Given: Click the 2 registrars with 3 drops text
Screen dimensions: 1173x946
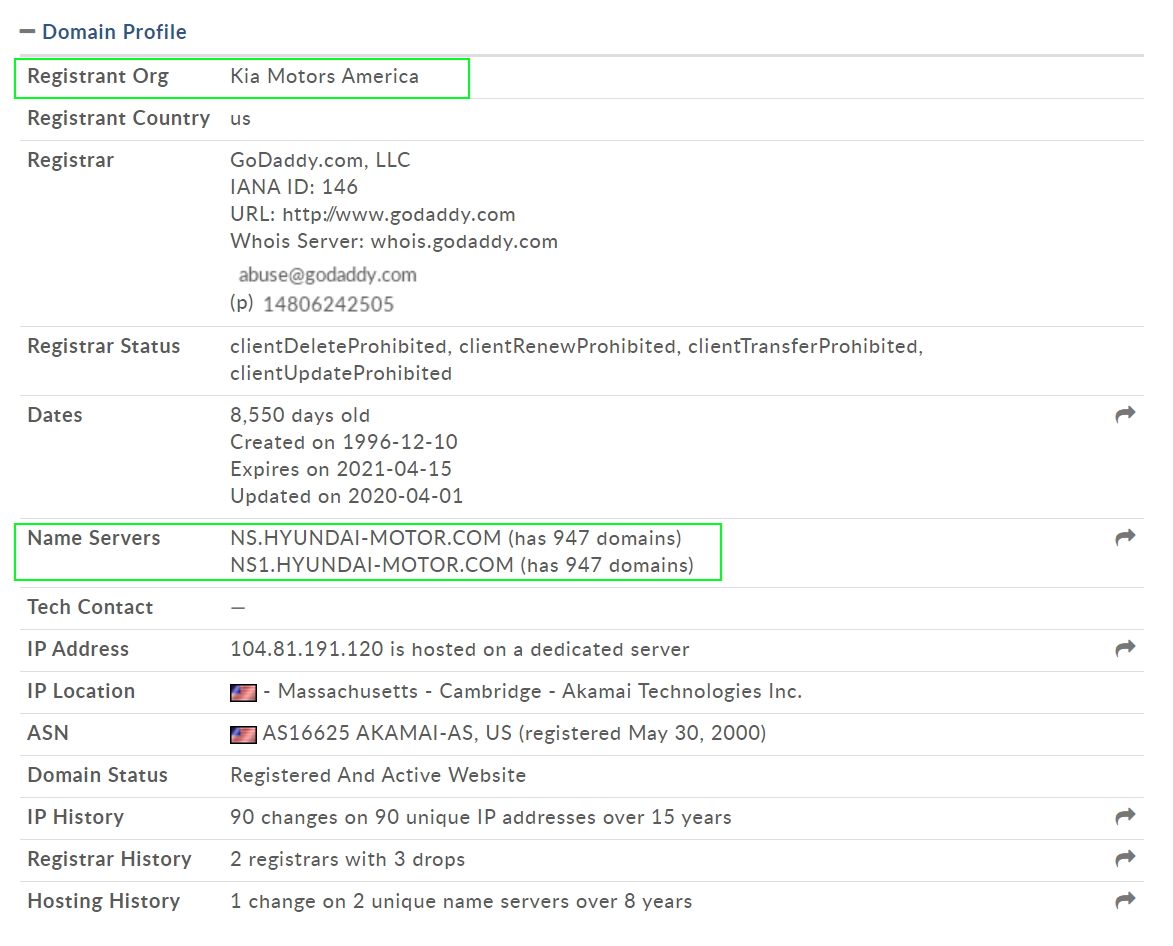Looking at the screenshot, I should tap(348, 859).
